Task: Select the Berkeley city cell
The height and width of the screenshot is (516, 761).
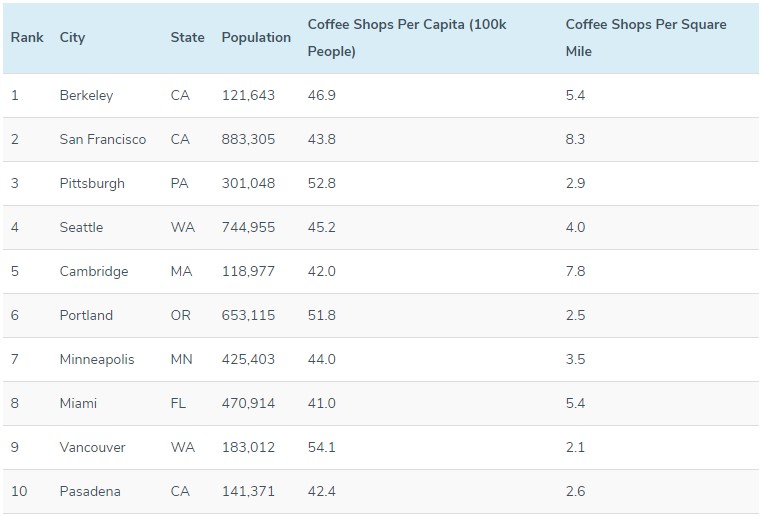Action: click(x=86, y=96)
